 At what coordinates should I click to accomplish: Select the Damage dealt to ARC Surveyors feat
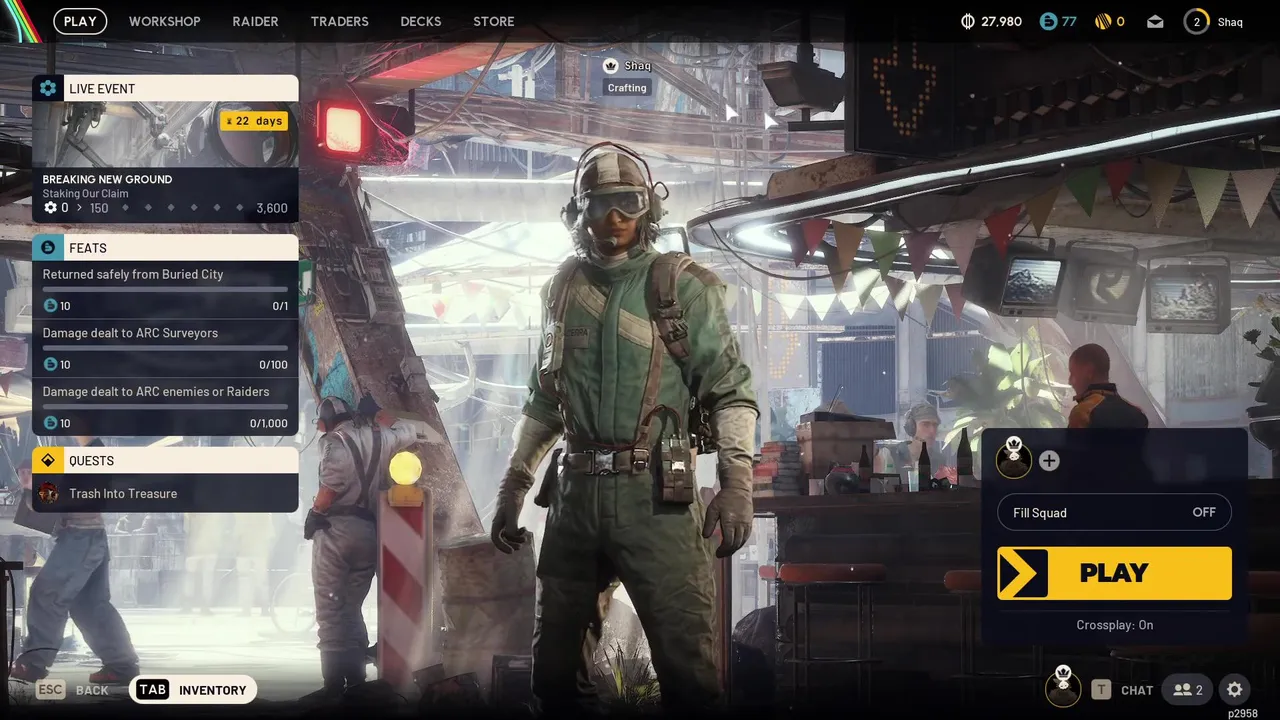(x=165, y=349)
